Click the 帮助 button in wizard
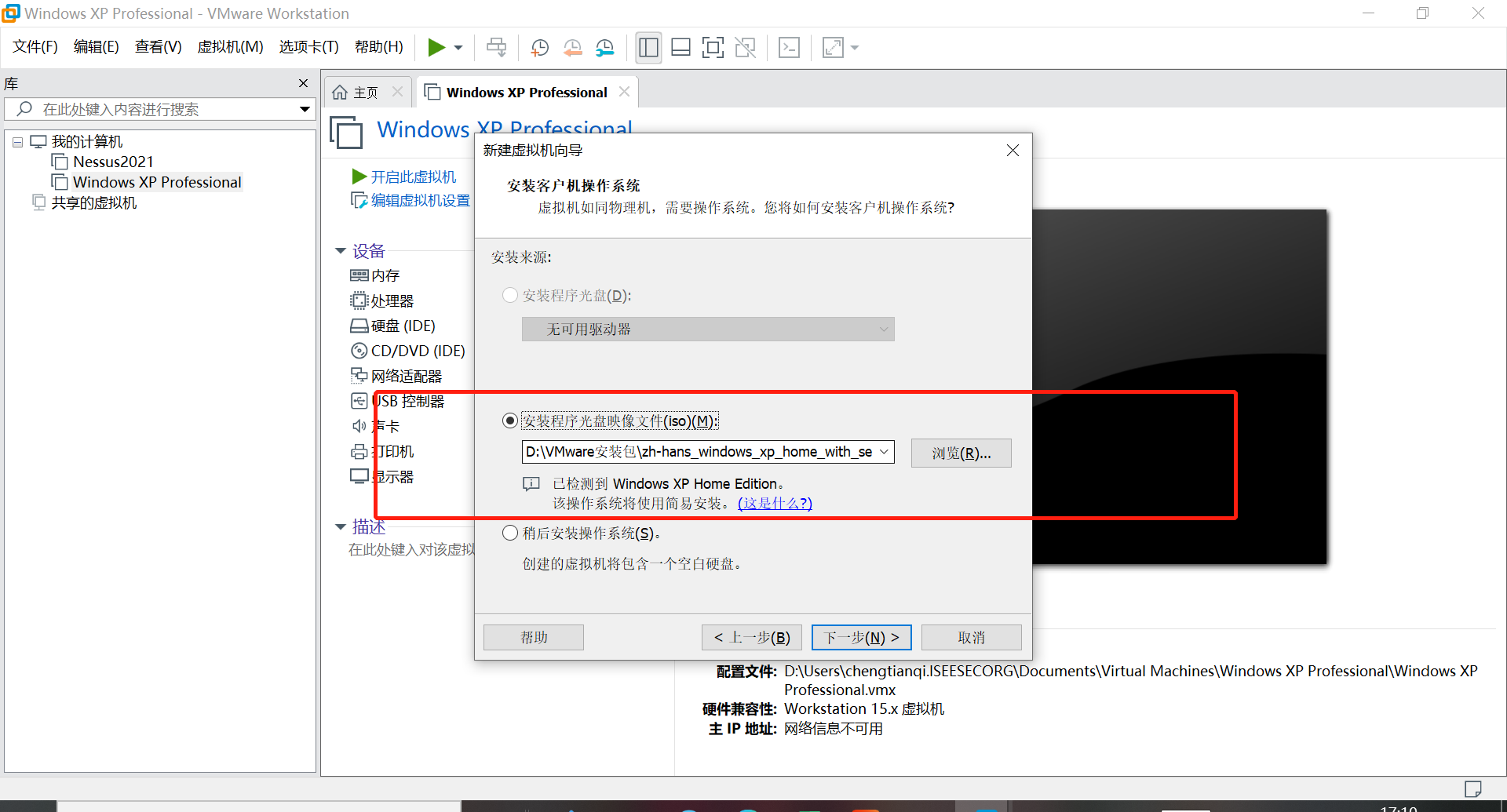Screen dimensions: 1507x812 (534, 637)
